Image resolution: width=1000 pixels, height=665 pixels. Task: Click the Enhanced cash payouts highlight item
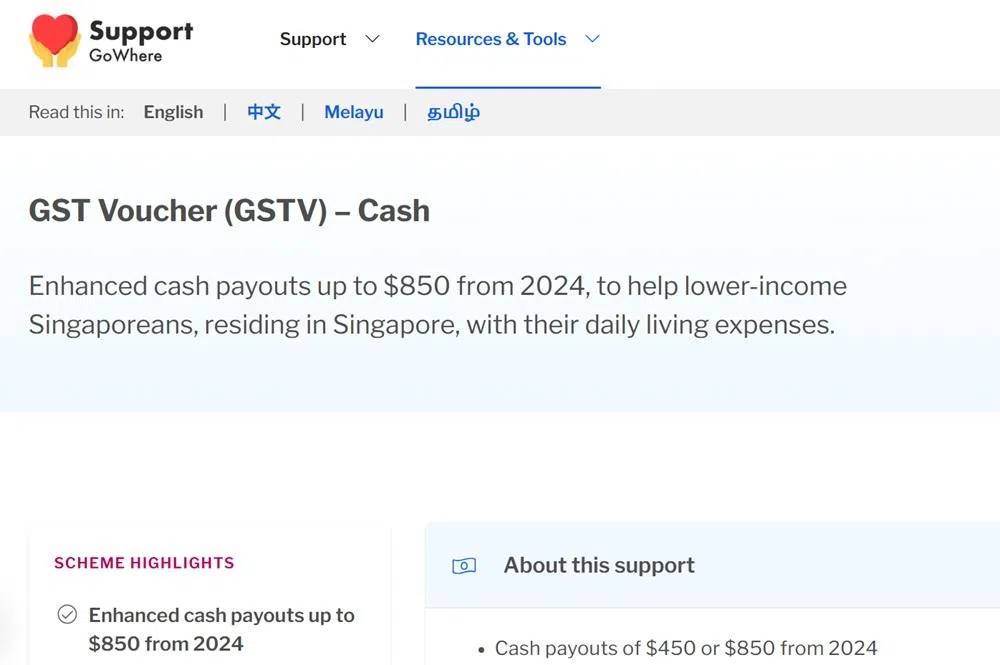click(x=221, y=629)
